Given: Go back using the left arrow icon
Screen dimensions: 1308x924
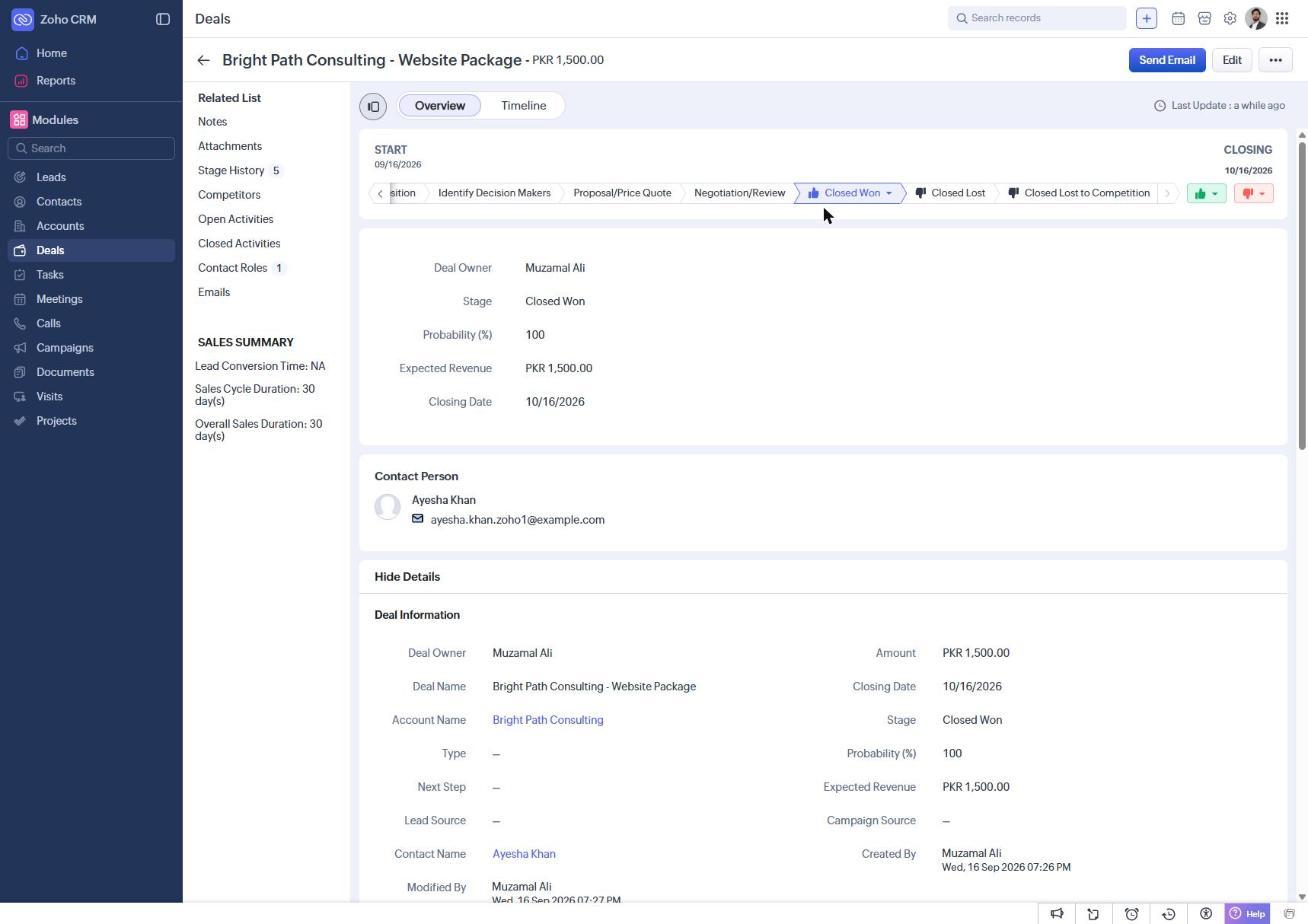Looking at the screenshot, I should point(203,60).
